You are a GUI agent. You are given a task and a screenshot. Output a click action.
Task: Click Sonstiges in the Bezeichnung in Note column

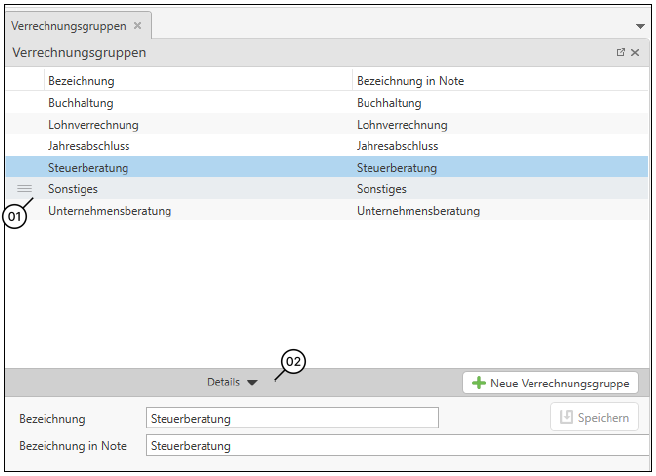click(380, 189)
